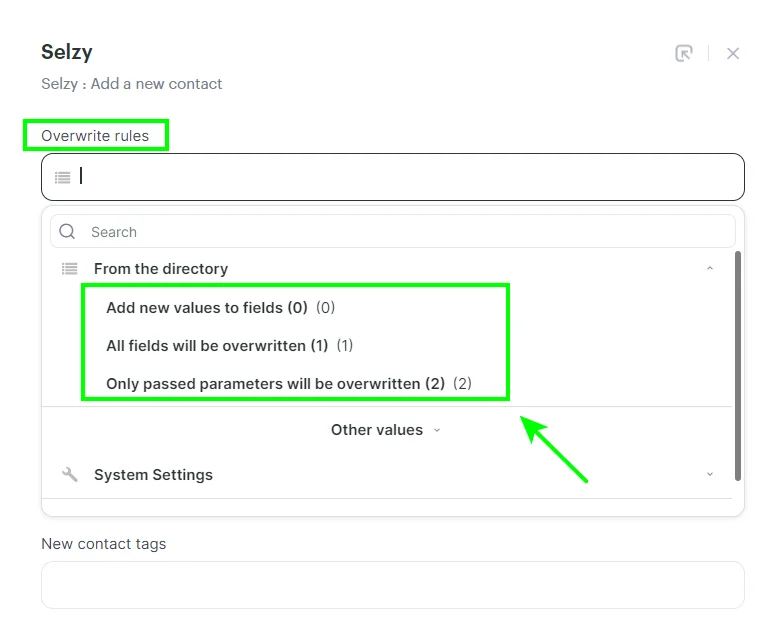Collapse the From the directory section

(710, 268)
